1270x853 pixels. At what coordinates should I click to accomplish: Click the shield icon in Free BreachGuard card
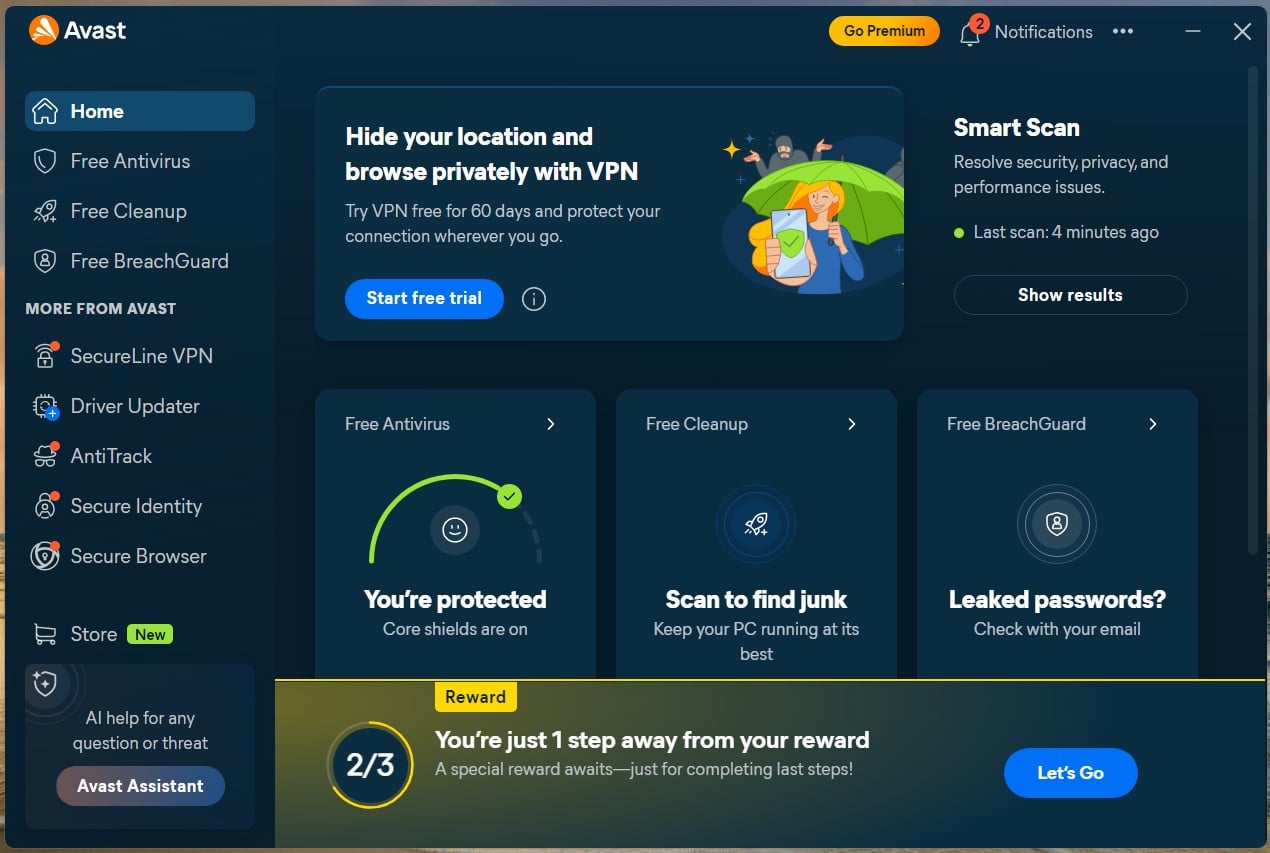[1057, 524]
